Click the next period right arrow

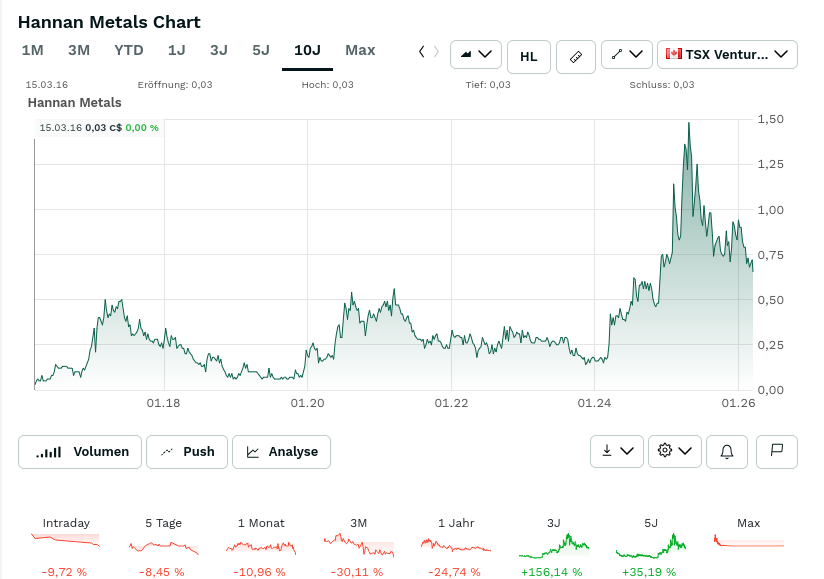pos(436,51)
